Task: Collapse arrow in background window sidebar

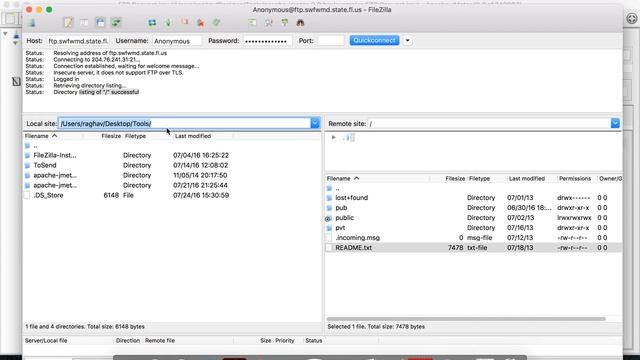Action: [x=5, y=33]
